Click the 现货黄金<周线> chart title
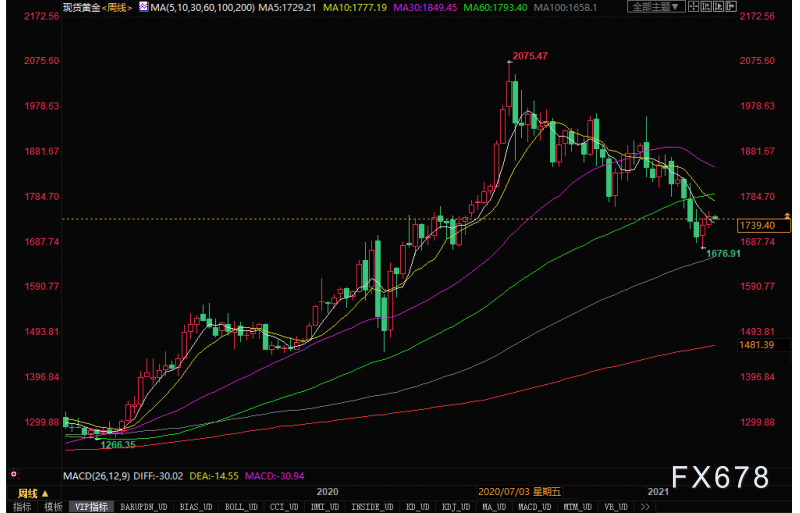 coord(97,8)
